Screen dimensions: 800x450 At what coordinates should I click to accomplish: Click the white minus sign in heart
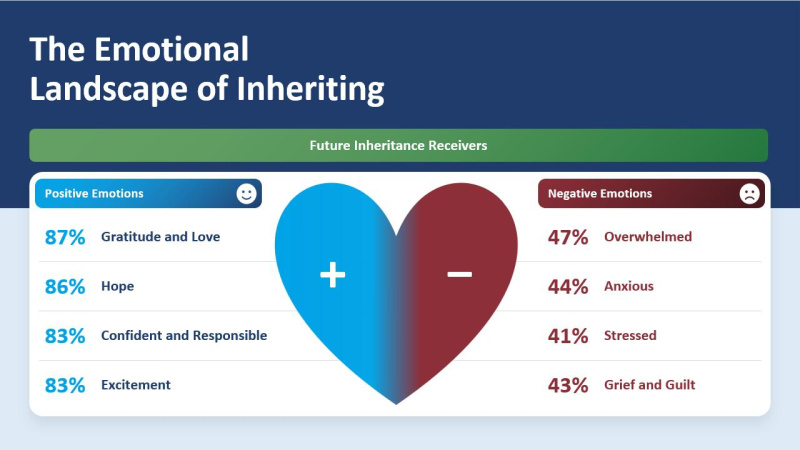(x=460, y=274)
